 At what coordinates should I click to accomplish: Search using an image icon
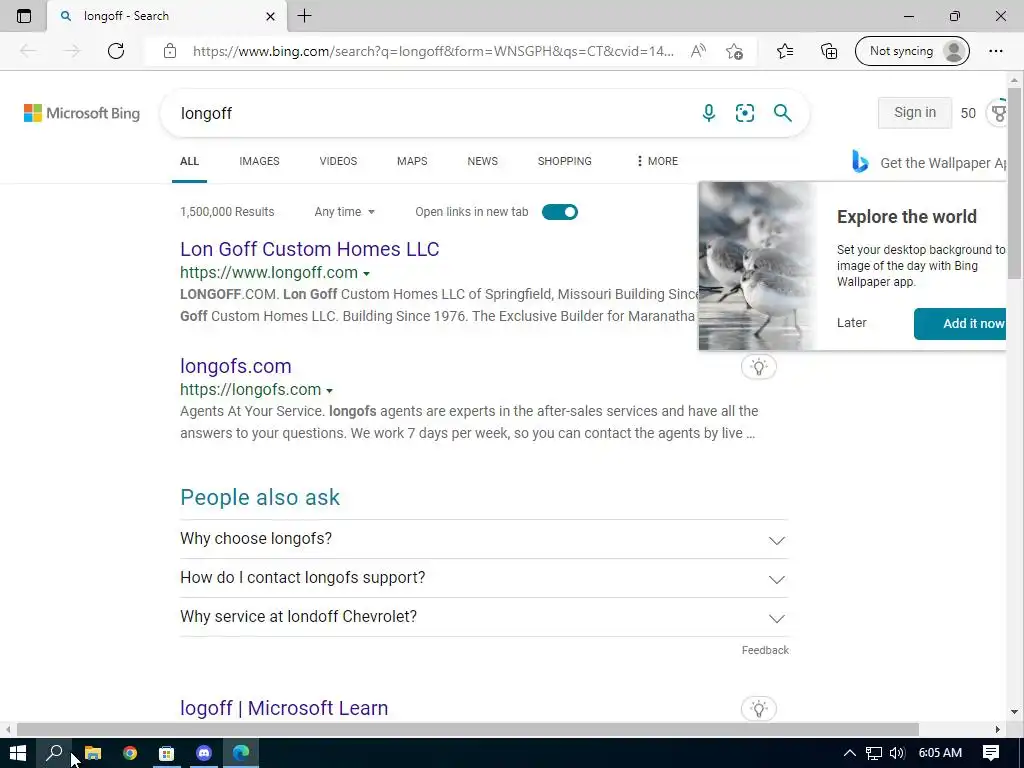pyautogui.click(x=744, y=113)
